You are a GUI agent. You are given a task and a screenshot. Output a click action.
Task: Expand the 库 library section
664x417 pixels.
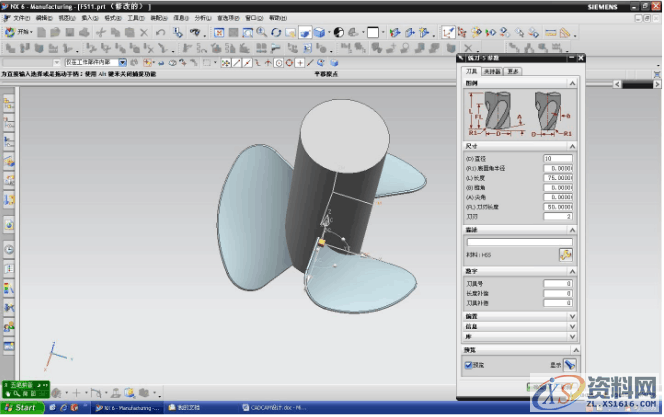point(573,337)
